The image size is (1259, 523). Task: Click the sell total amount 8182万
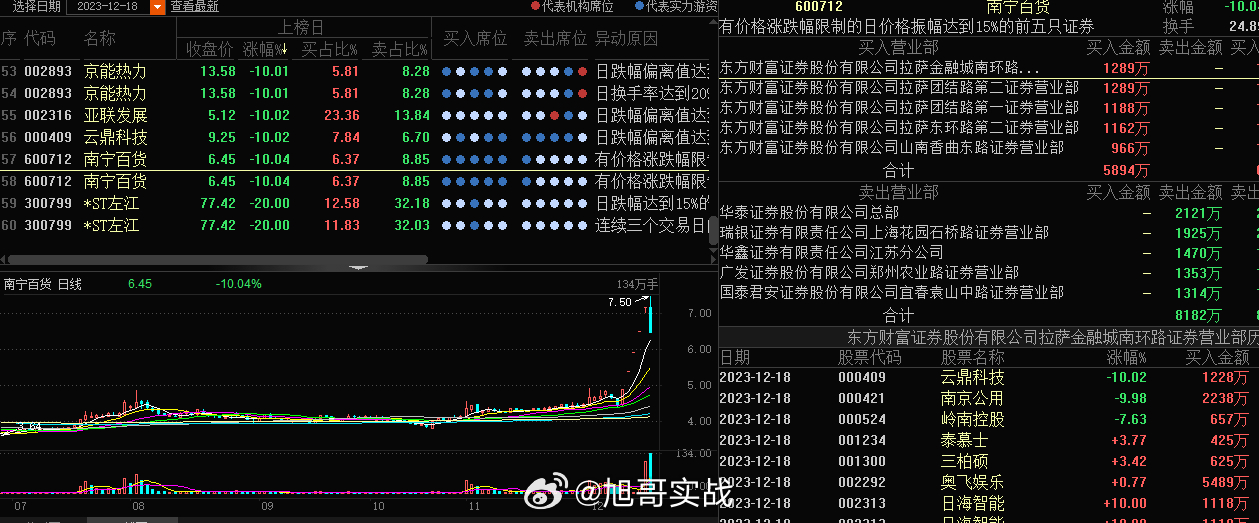(1198, 315)
